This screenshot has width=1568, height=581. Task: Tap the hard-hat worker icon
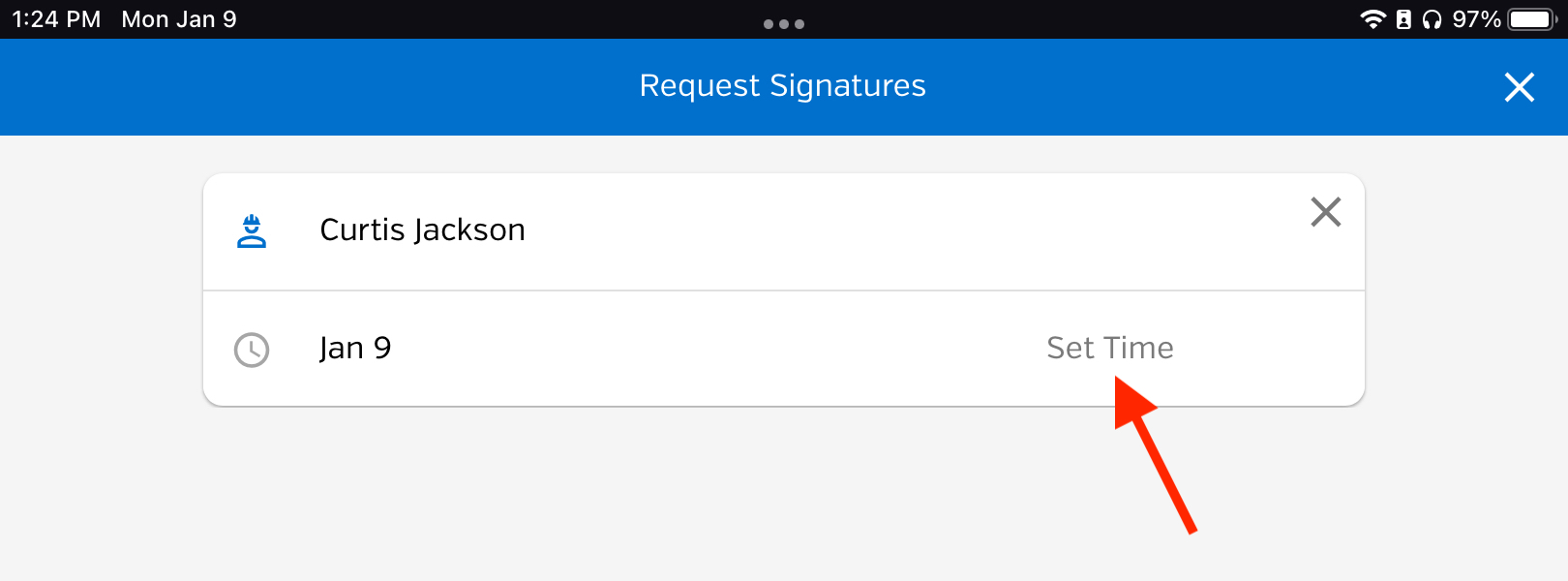point(252,231)
